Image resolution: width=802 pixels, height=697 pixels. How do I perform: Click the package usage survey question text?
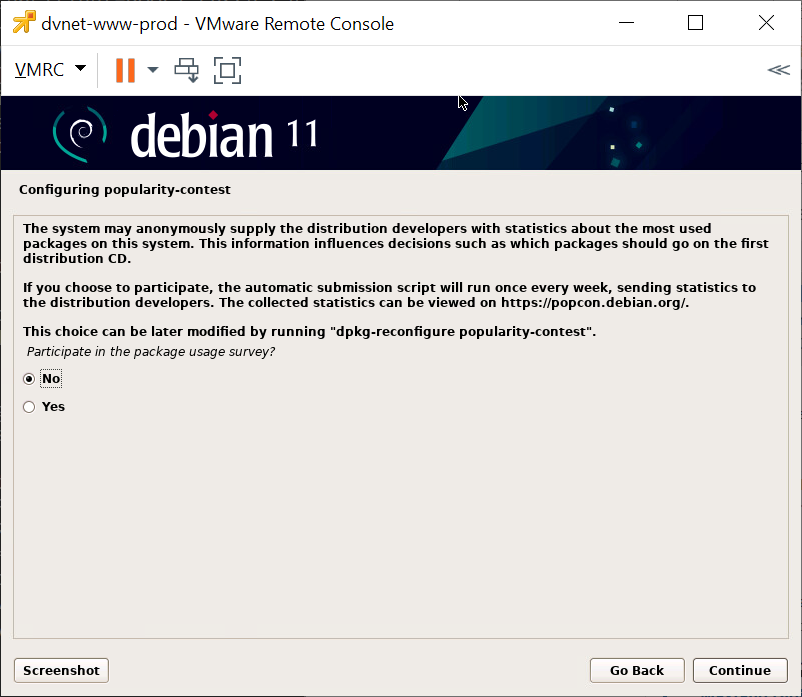point(151,352)
